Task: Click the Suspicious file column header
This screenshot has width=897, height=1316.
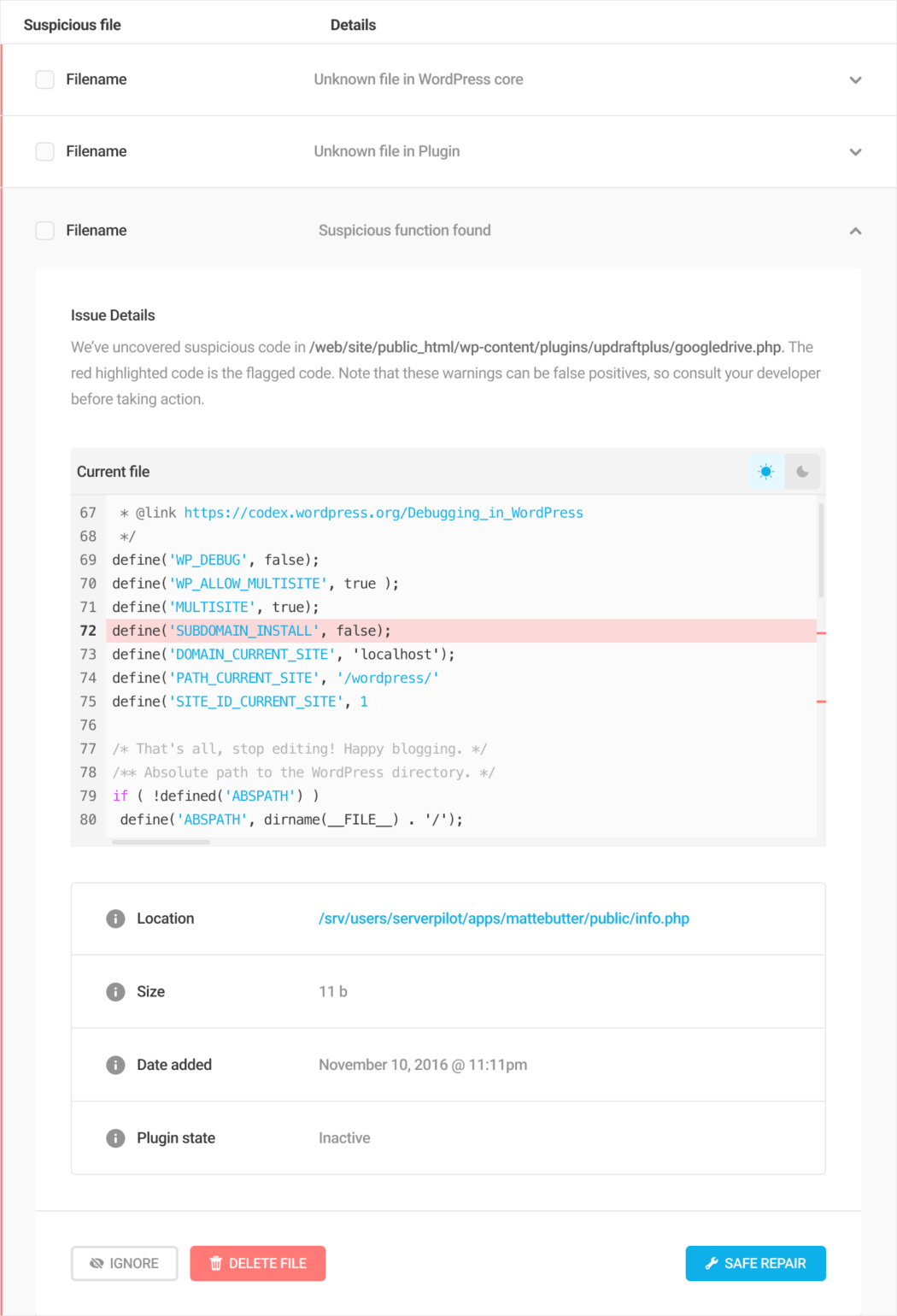Action: point(73,25)
